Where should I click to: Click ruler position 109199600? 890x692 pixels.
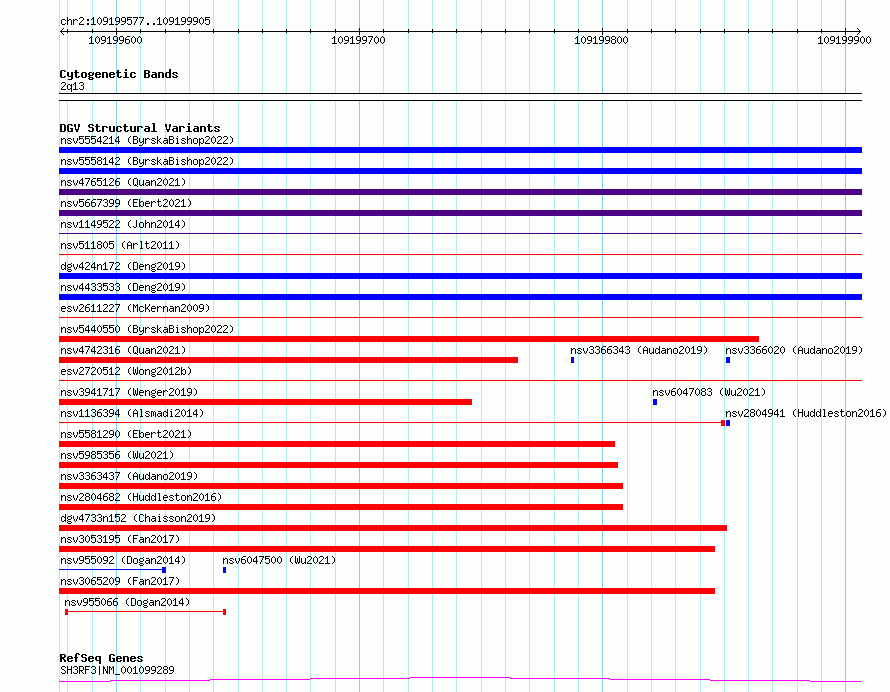[115, 40]
